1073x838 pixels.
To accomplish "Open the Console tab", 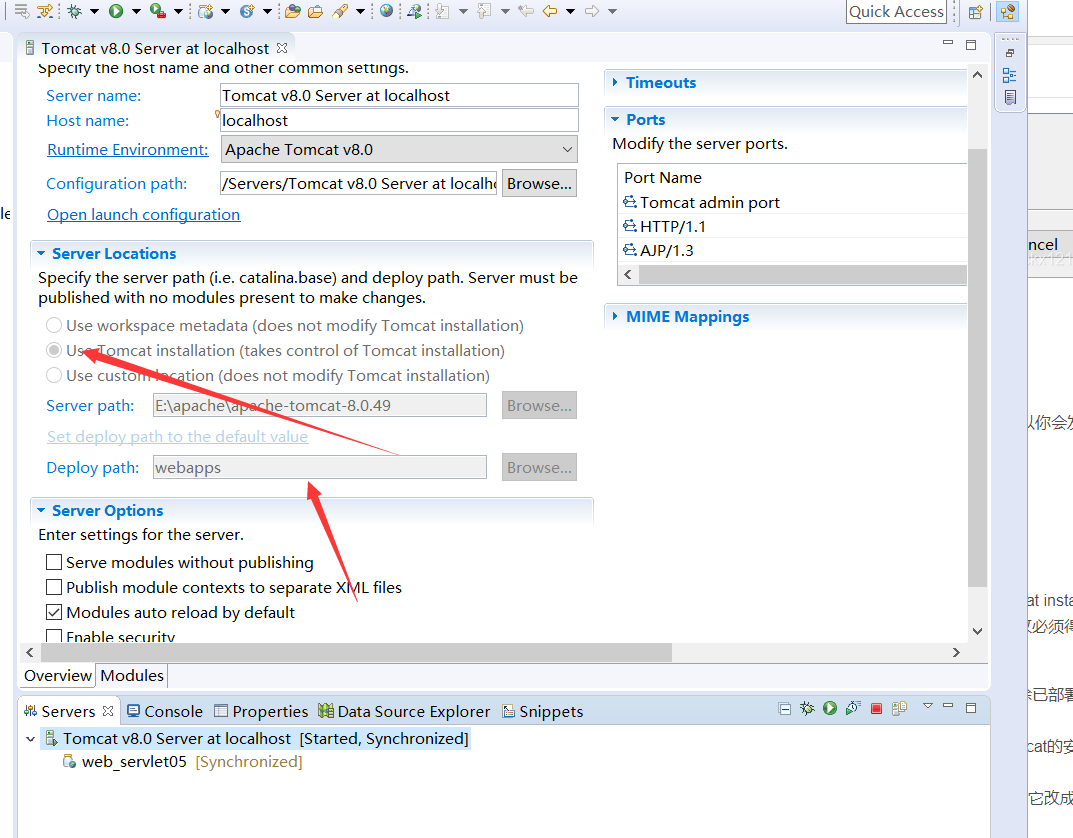I will tap(165, 711).
